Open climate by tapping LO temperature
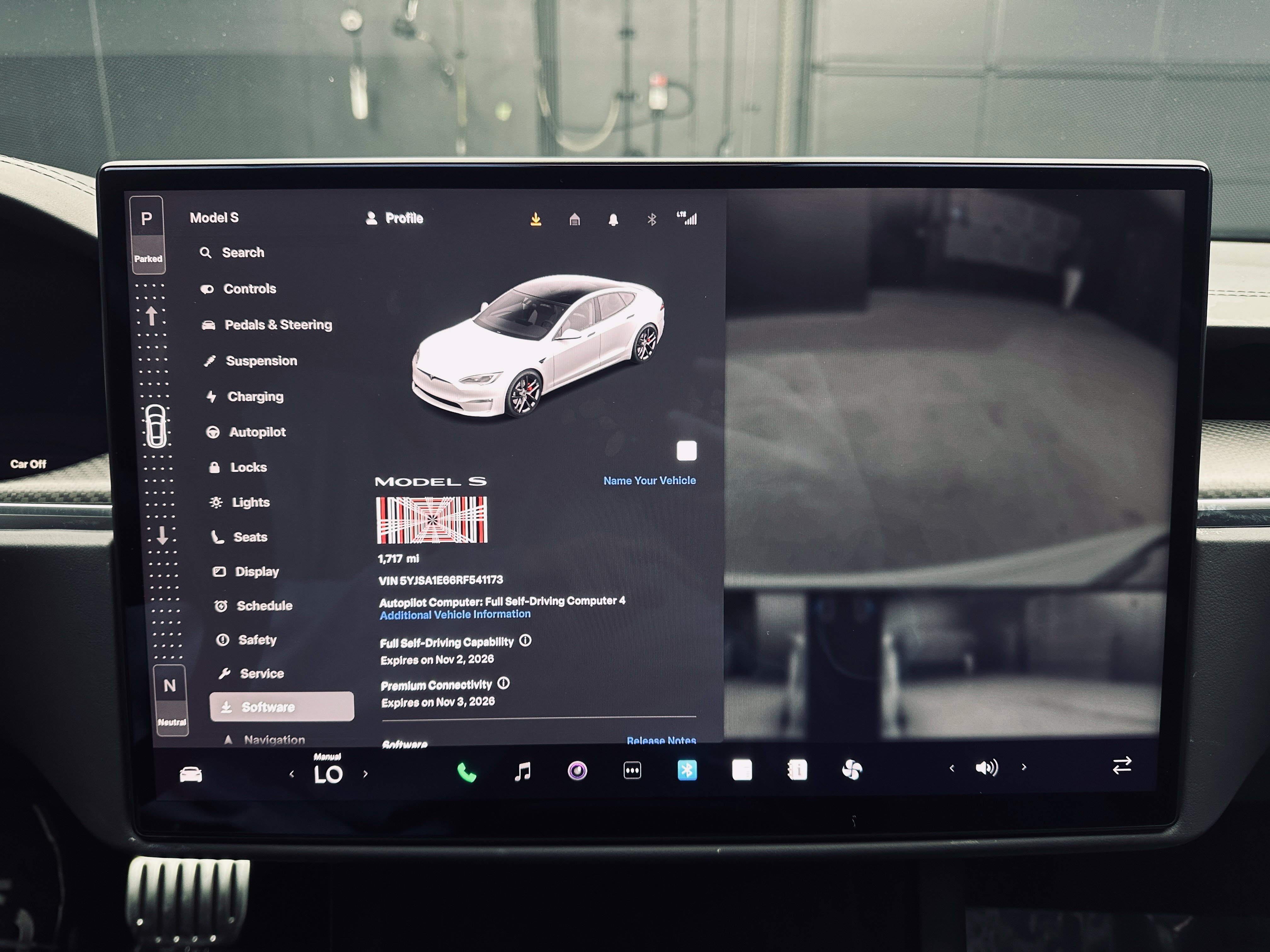The width and height of the screenshot is (1270, 952). (x=329, y=774)
